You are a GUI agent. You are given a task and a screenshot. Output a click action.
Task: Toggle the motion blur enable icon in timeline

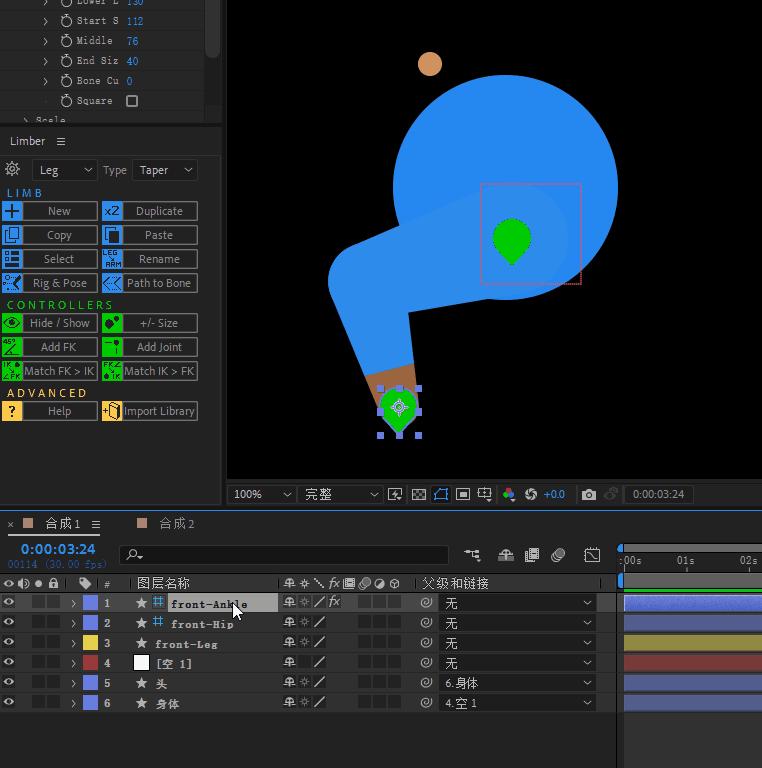558,555
